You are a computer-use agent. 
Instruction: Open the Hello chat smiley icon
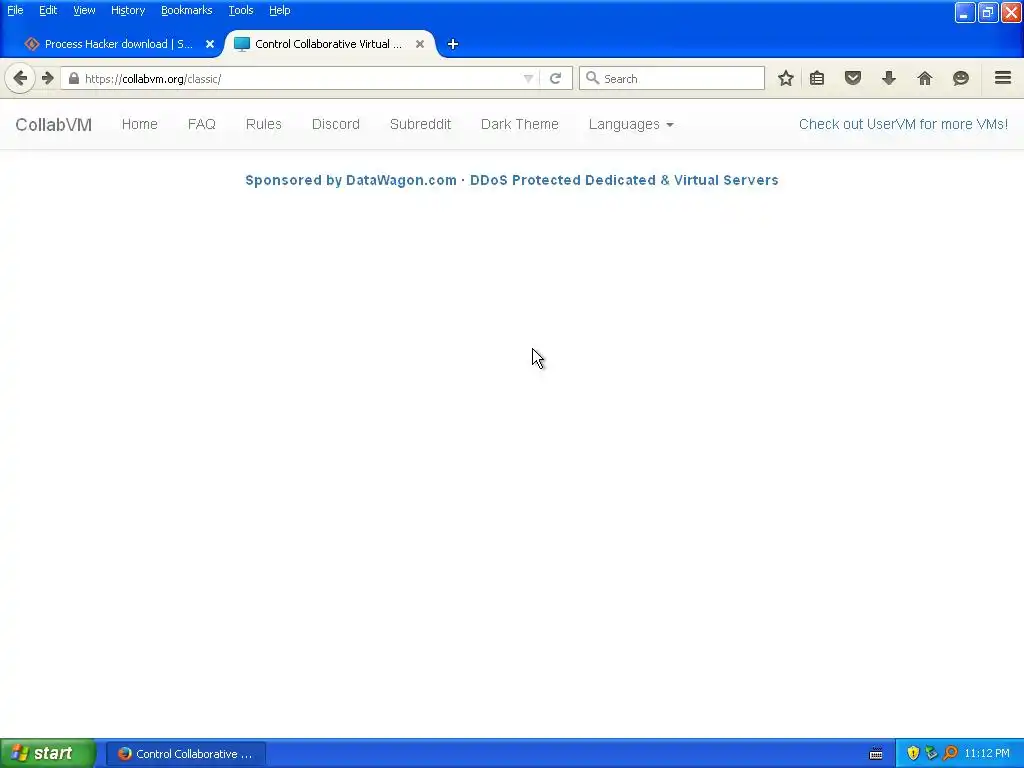point(961,78)
